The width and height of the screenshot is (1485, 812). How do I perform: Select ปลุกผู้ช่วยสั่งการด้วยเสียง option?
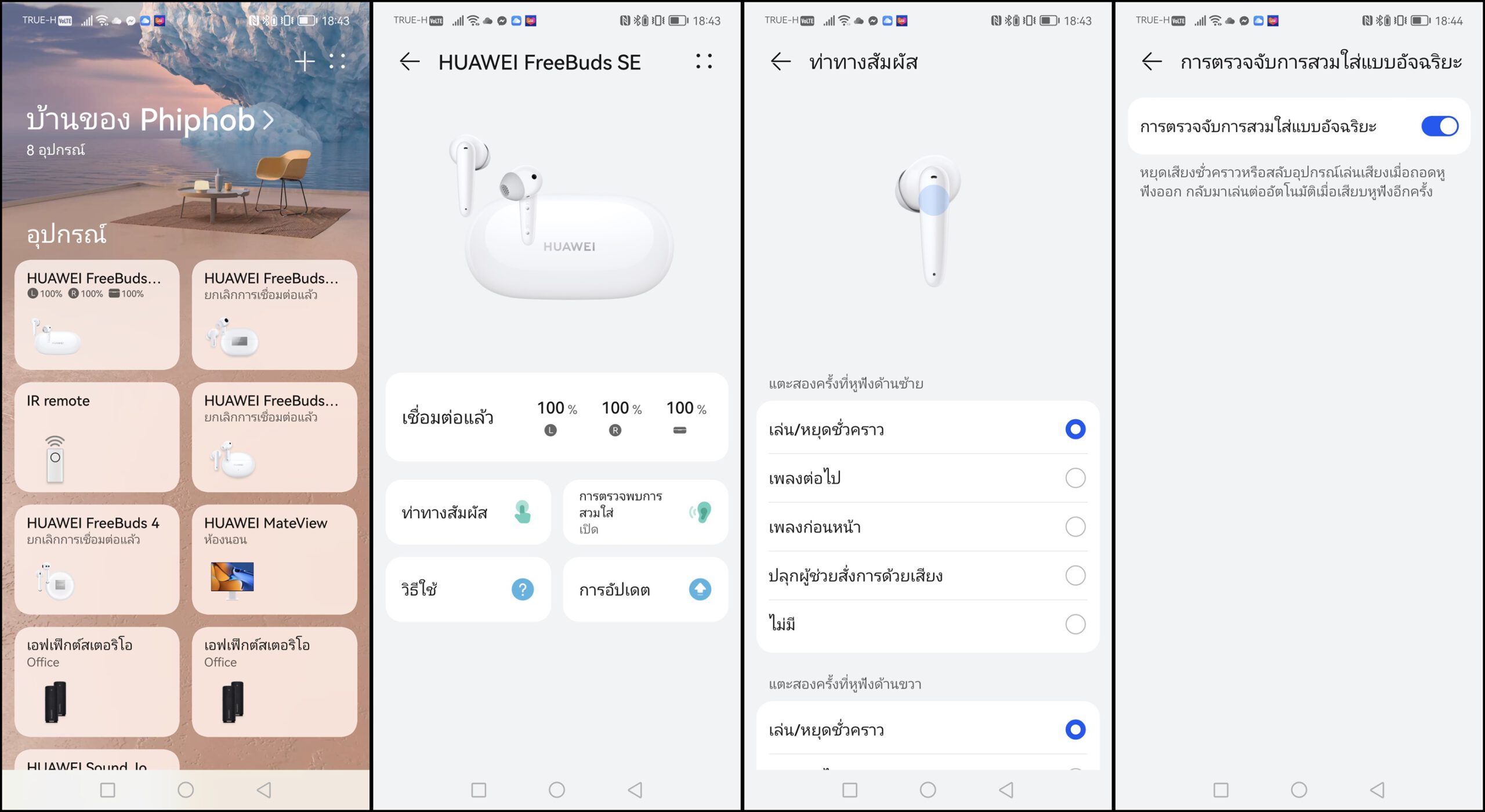928,575
